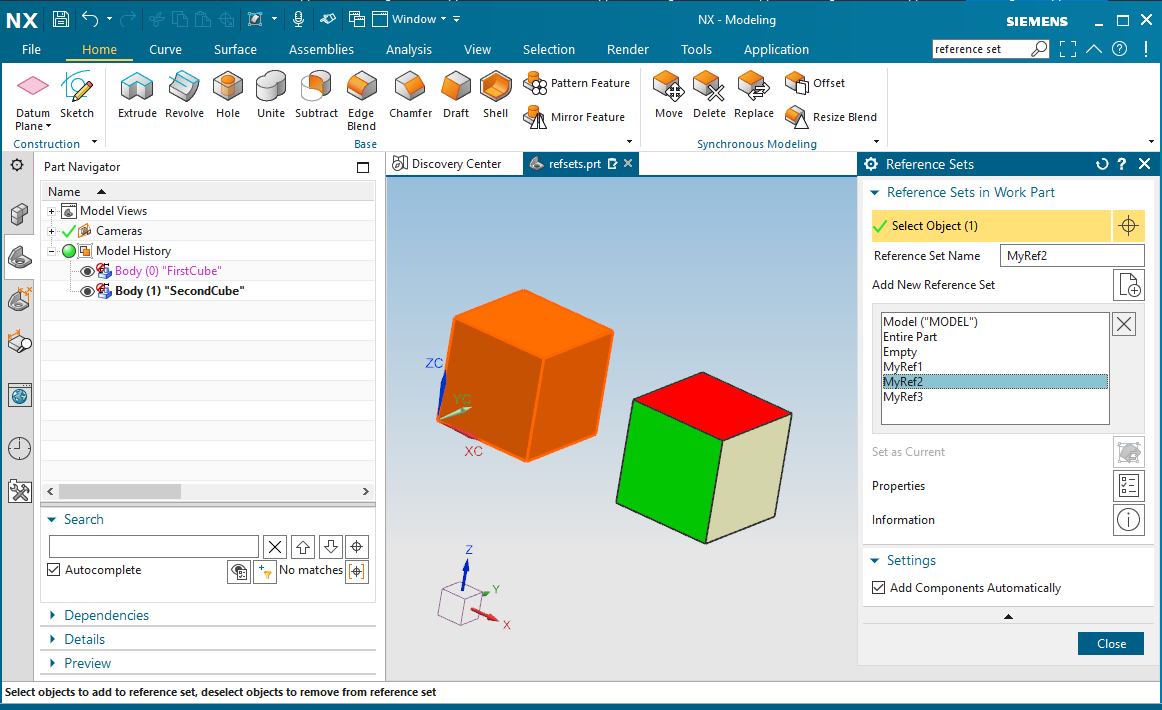Select the Delete Face tool
Image resolution: width=1162 pixels, height=710 pixels.
pos(709,95)
